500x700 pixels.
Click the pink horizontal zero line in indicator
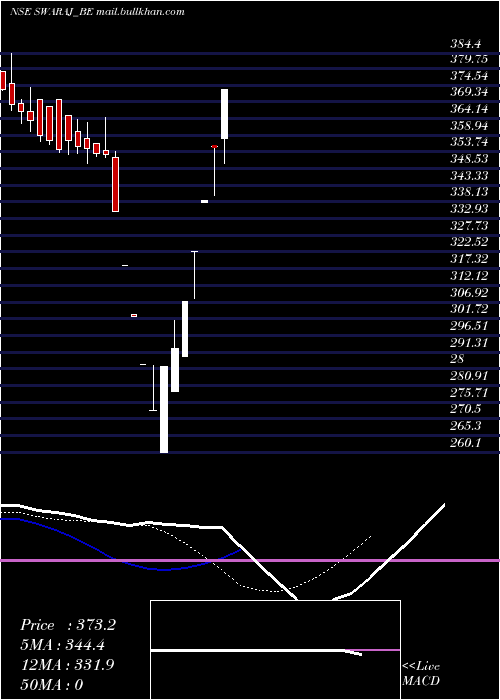tap(250, 560)
